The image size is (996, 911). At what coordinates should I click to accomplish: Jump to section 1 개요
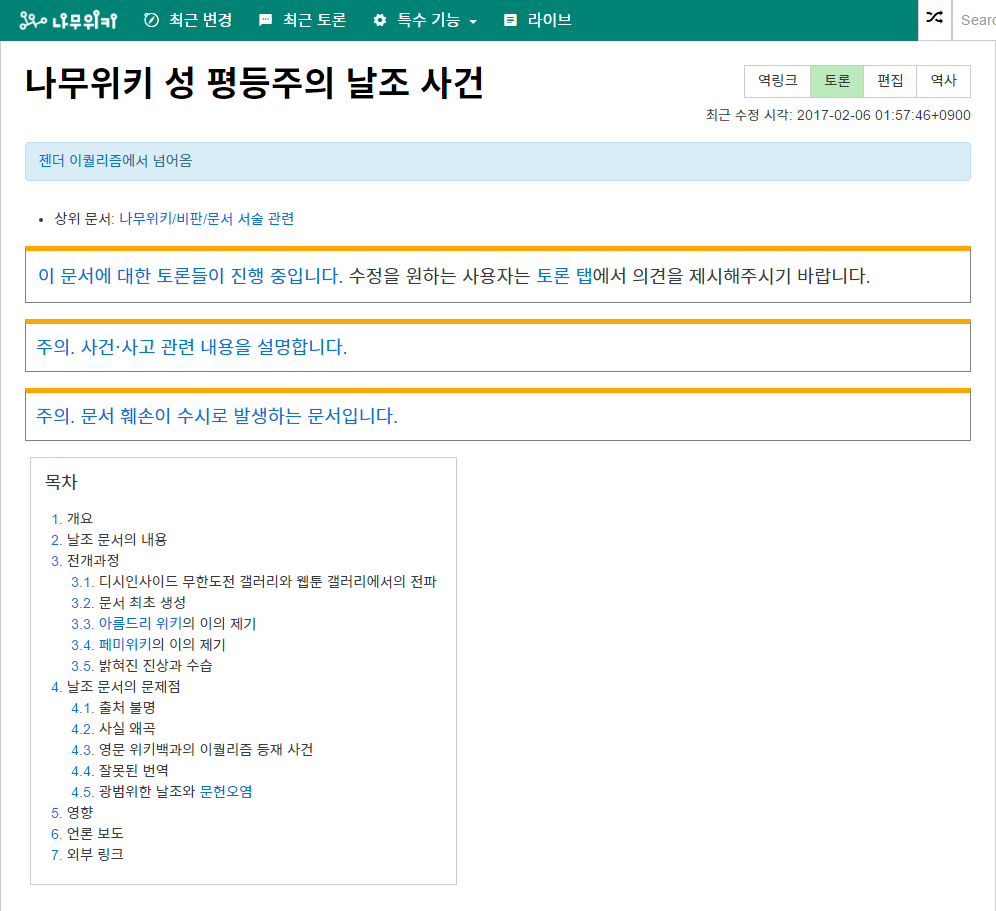78,518
